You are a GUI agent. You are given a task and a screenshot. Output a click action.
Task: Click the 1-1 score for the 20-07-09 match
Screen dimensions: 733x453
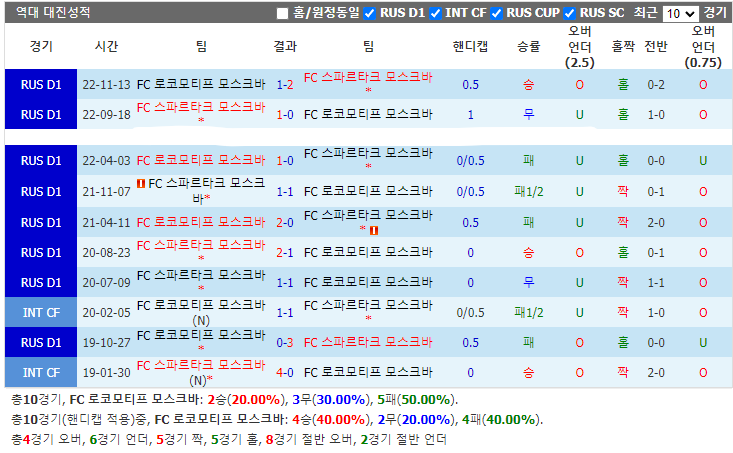point(285,283)
